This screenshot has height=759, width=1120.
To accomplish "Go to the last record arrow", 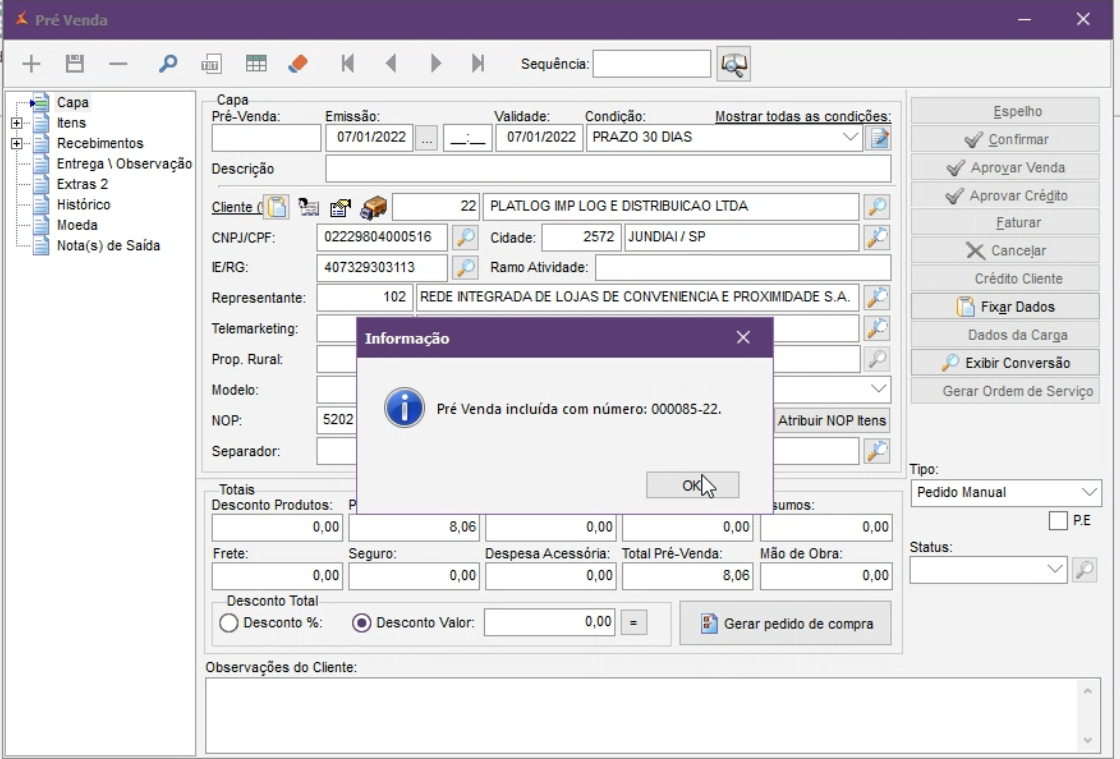I will [478, 64].
